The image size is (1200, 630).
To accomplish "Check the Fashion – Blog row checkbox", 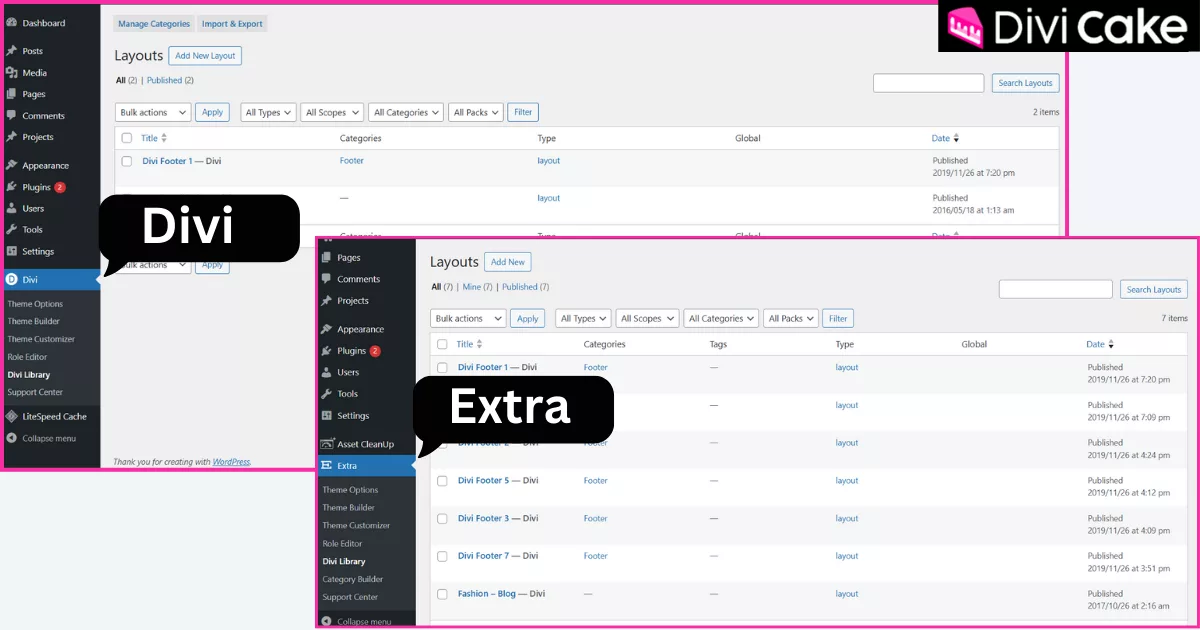I will tap(442, 594).
